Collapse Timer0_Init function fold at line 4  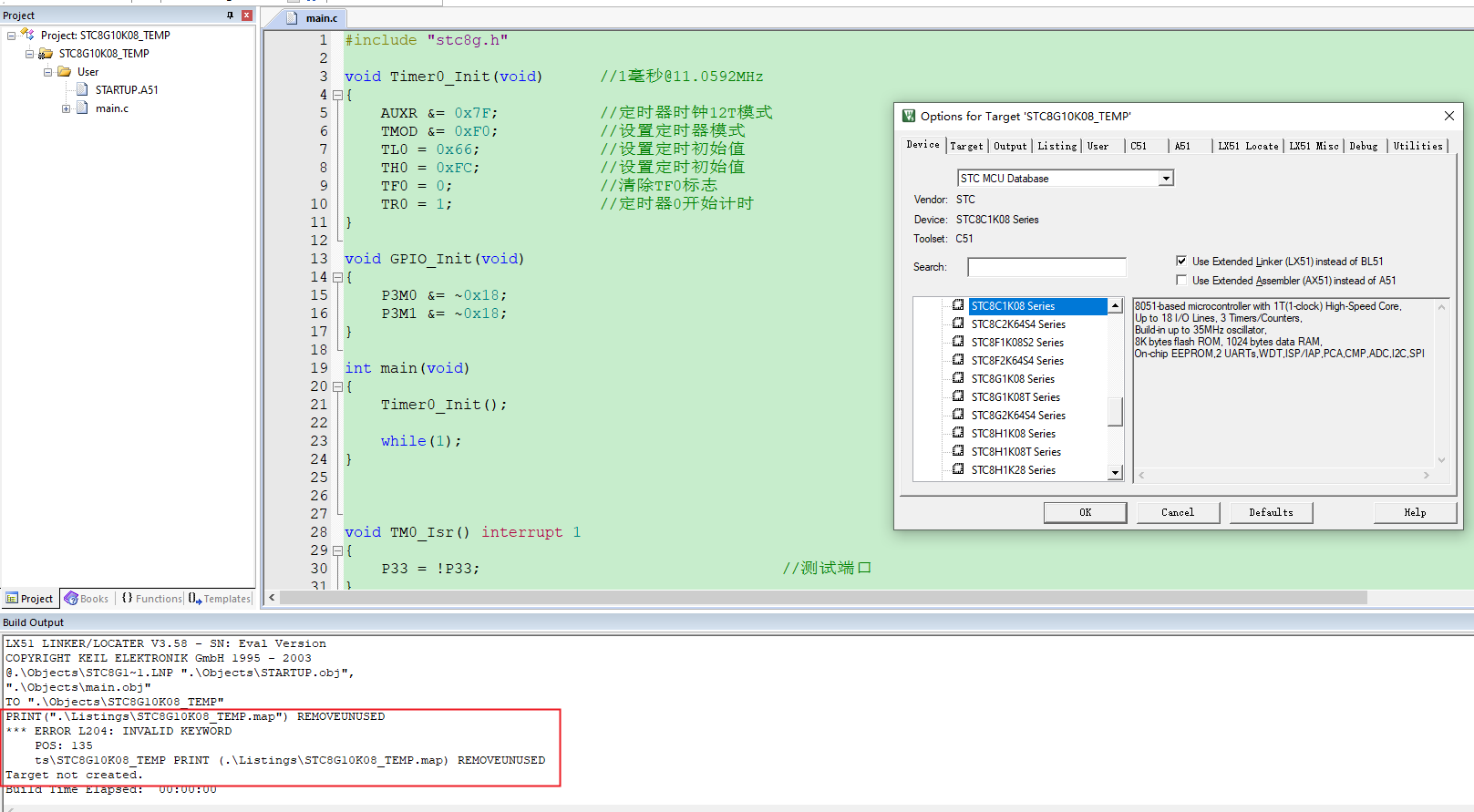[x=337, y=95]
